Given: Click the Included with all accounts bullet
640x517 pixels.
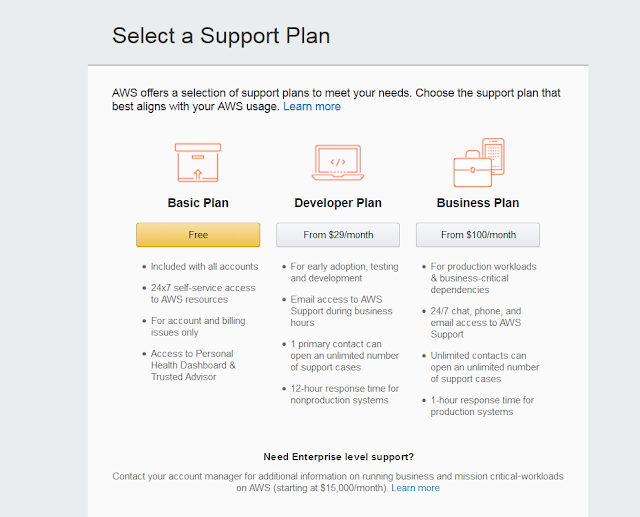Looking at the screenshot, I should click(x=204, y=267).
